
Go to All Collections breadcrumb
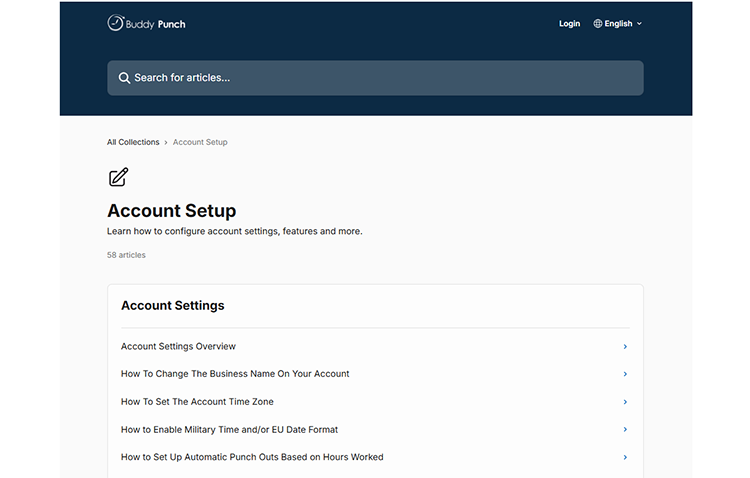(133, 142)
